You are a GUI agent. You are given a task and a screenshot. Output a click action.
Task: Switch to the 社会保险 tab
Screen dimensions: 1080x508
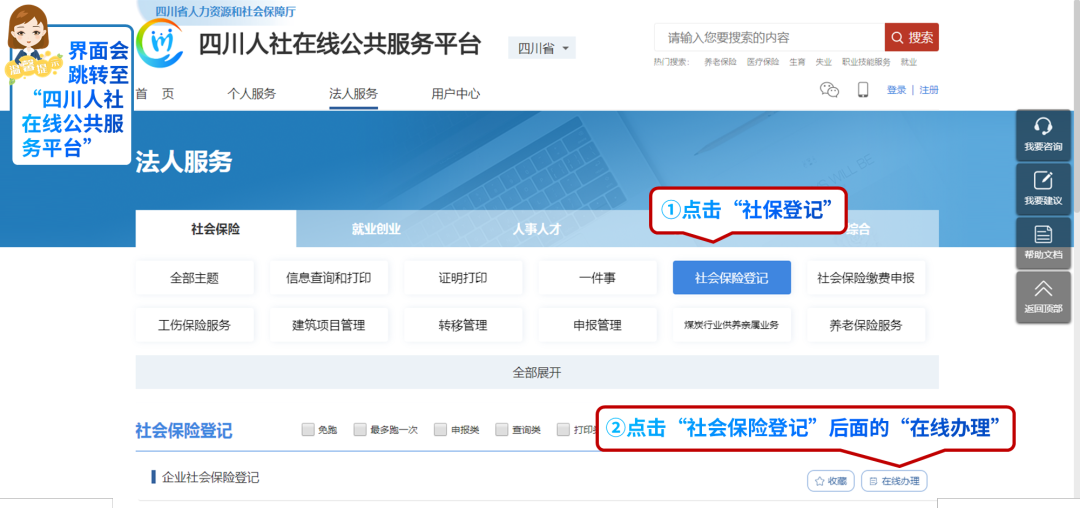(216, 229)
